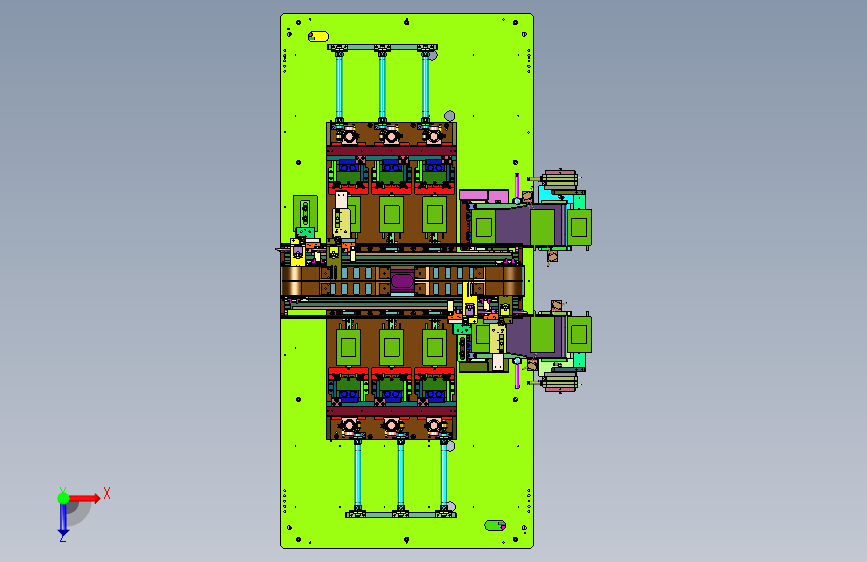Select the upper right striped motor assembly
Viewport: 867px width, 562px height.
[x=560, y=180]
